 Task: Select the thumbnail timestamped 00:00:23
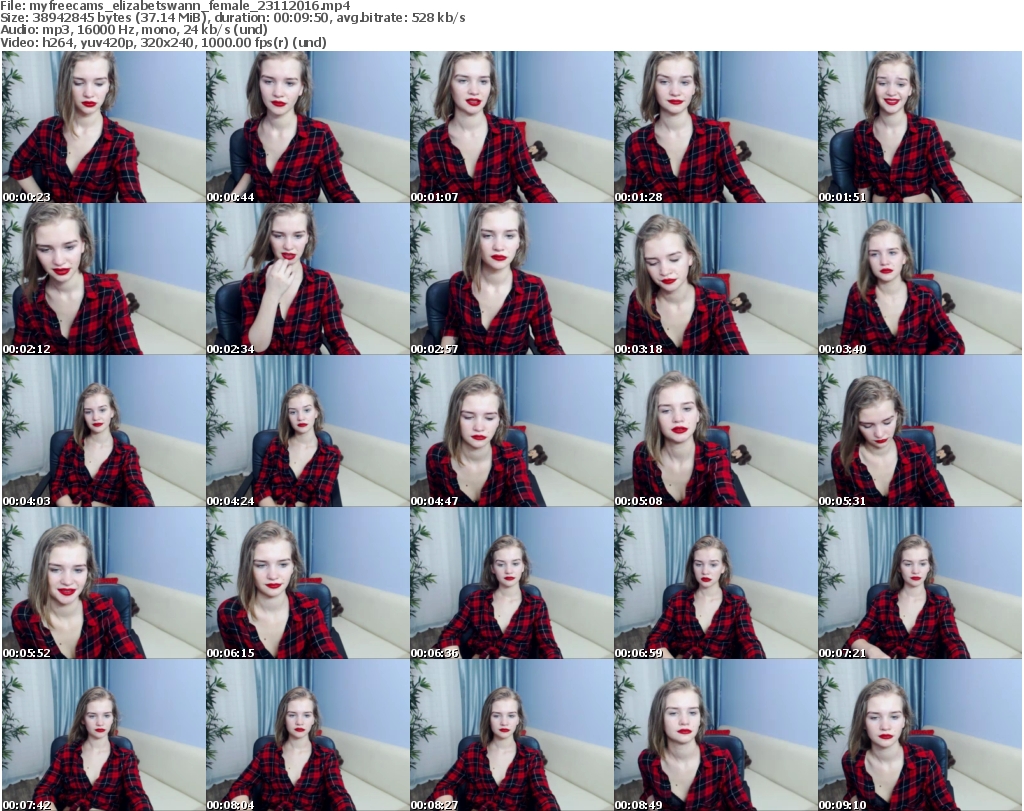point(103,127)
